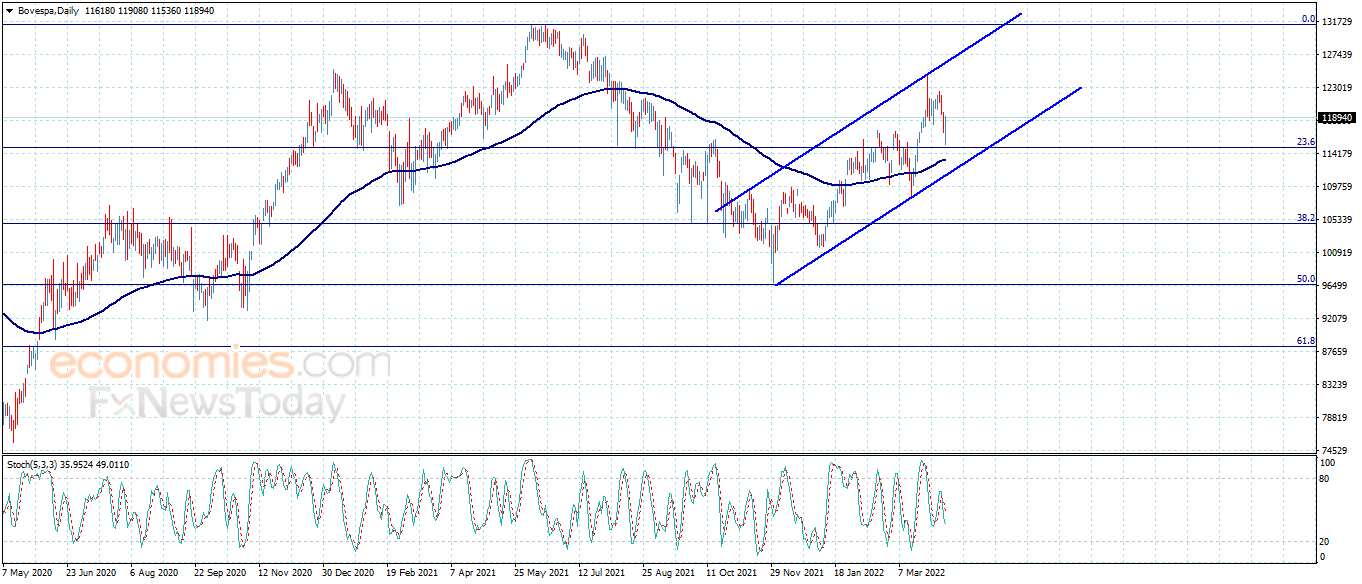Select the 23.6 Fibonacci level label

pos(1305,142)
